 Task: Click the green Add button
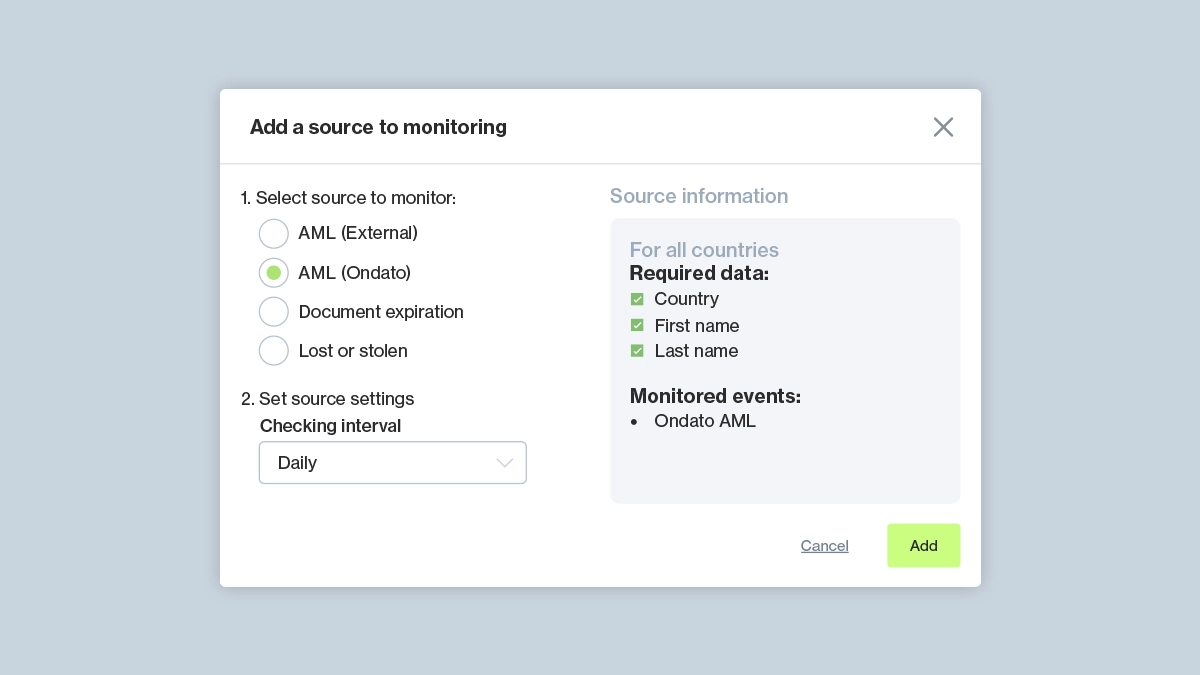(924, 546)
